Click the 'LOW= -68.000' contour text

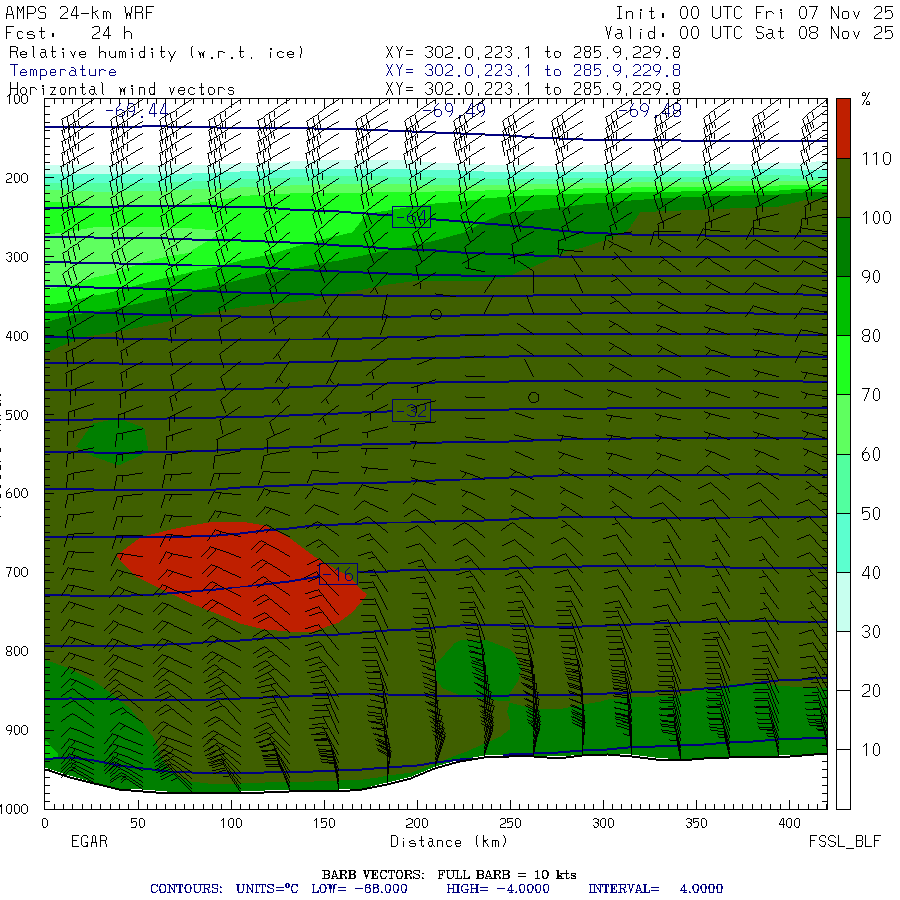359,889
